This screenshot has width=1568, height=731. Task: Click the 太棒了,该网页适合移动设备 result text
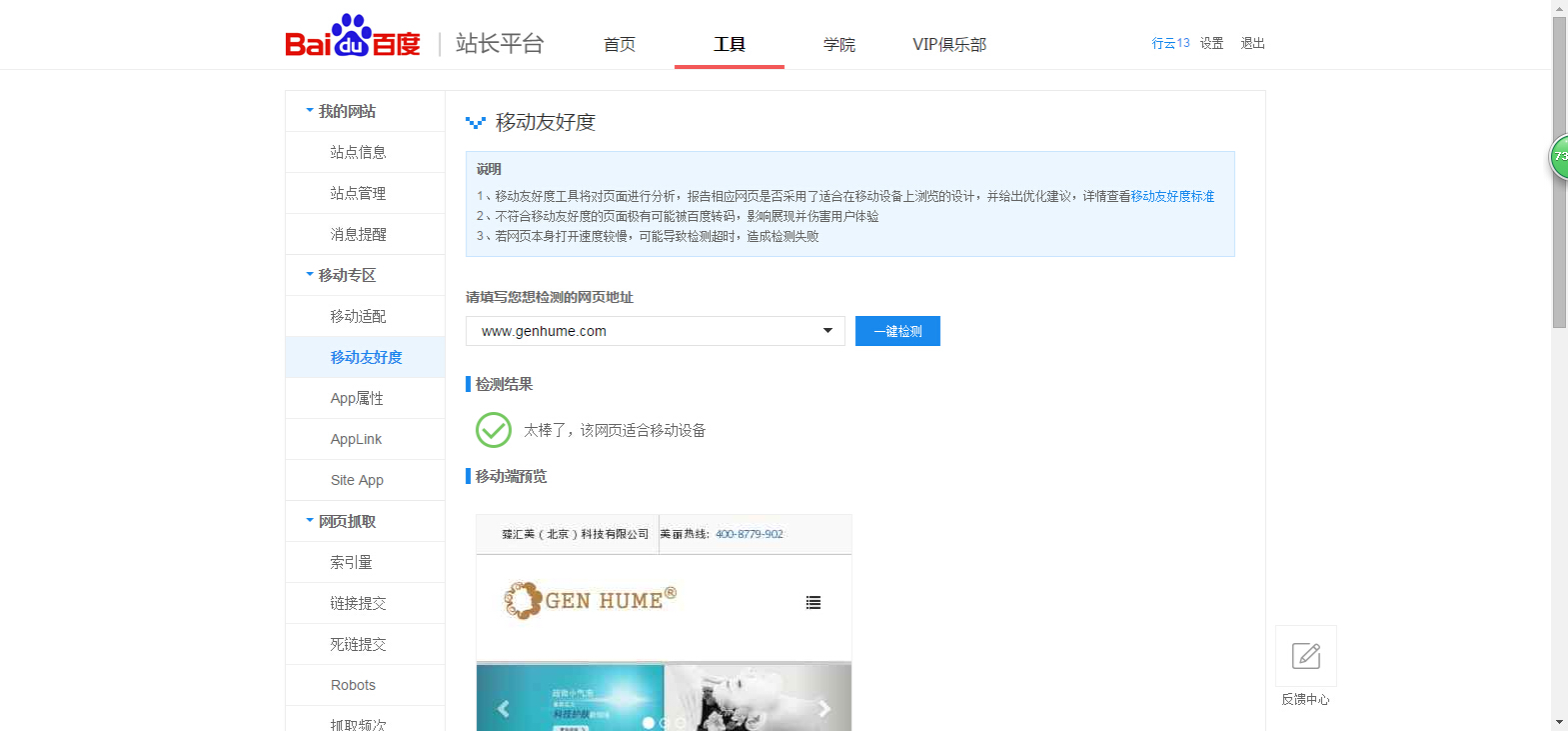[615, 430]
